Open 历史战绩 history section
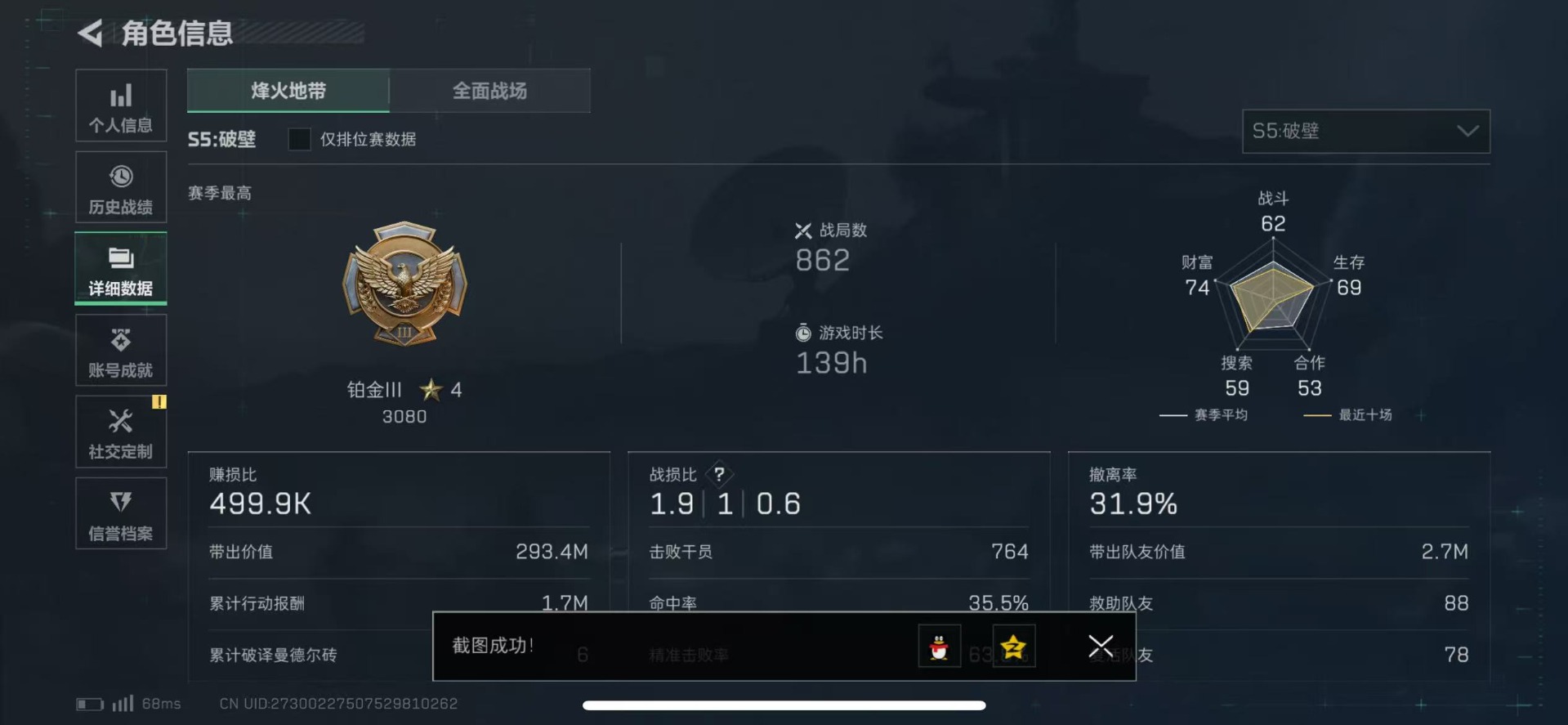1568x725 pixels. 121,187
